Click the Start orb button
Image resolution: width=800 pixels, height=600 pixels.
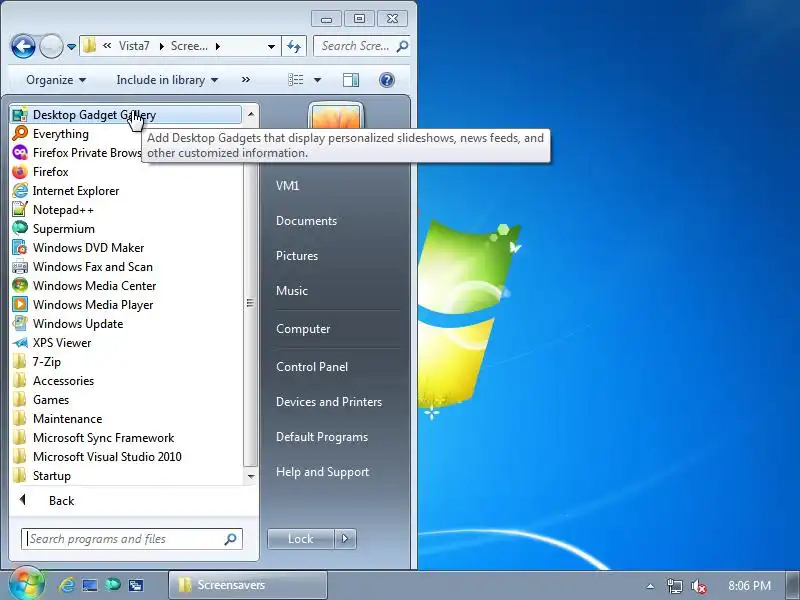pyautogui.click(x=26, y=584)
